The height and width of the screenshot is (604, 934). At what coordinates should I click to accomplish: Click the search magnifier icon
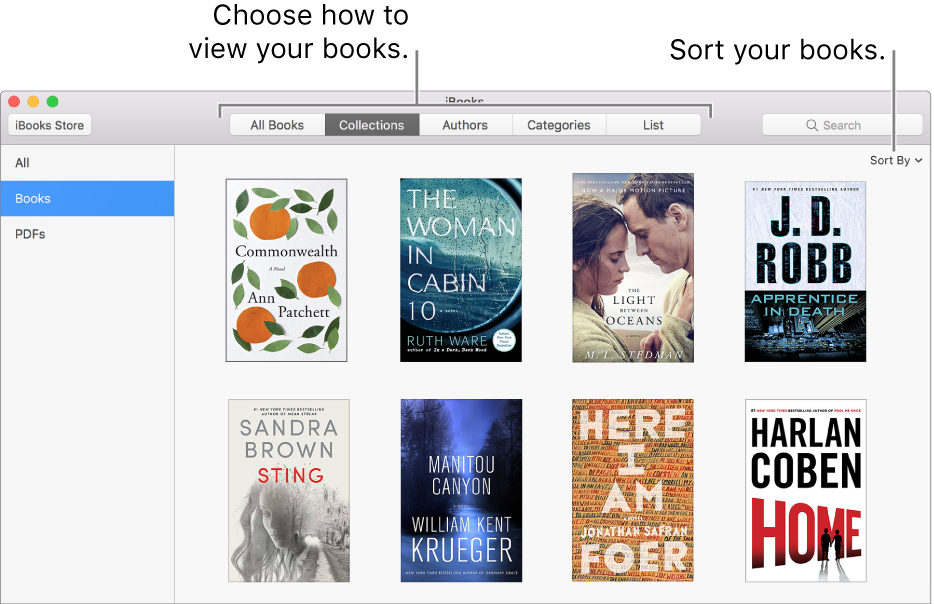812,125
